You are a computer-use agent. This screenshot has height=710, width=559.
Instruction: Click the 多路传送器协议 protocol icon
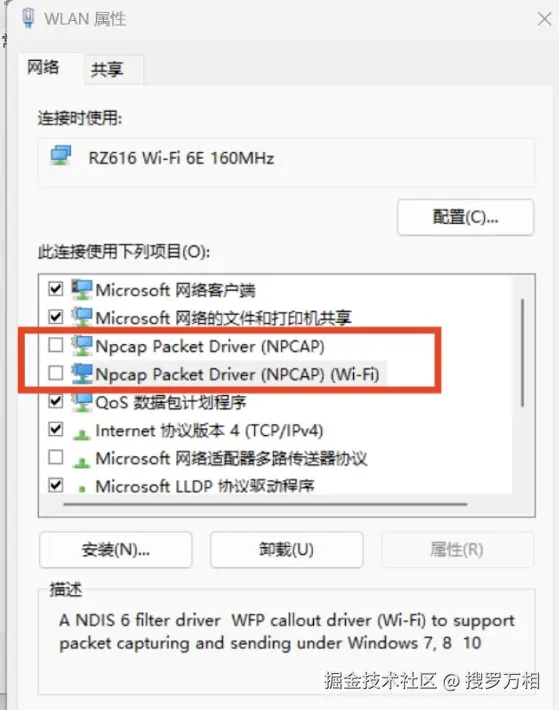point(81,463)
